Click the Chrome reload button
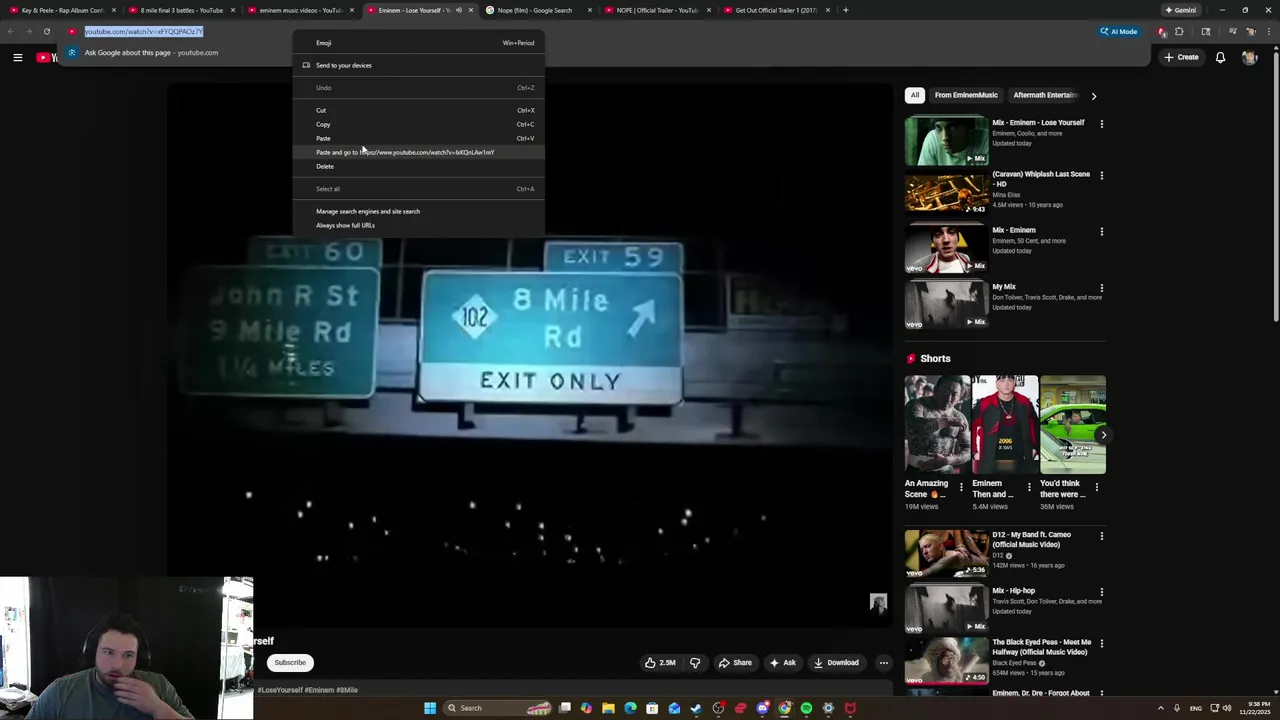This screenshot has height=720, width=1280. tap(46, 31)
